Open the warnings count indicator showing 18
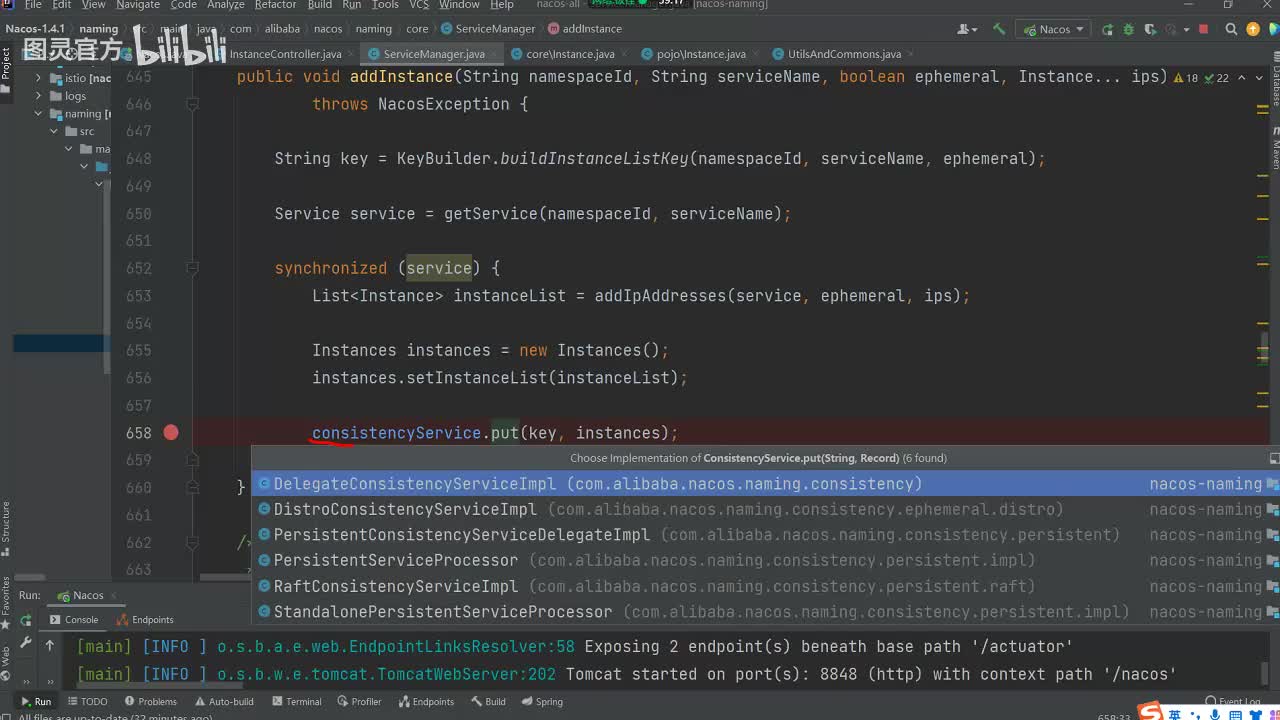1280x720 pixels. tap(1185, 78)
